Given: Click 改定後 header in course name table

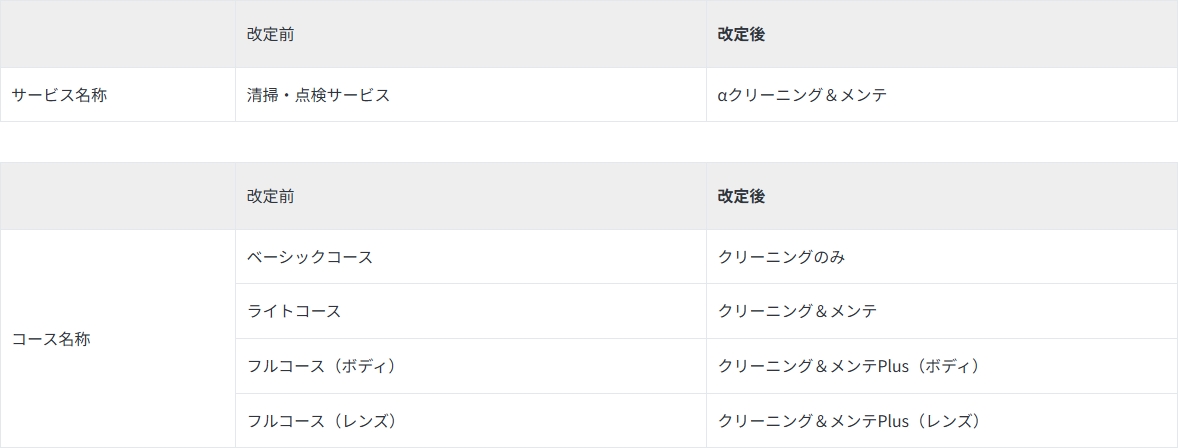Looking at the screenshot, I should point(741,196).
